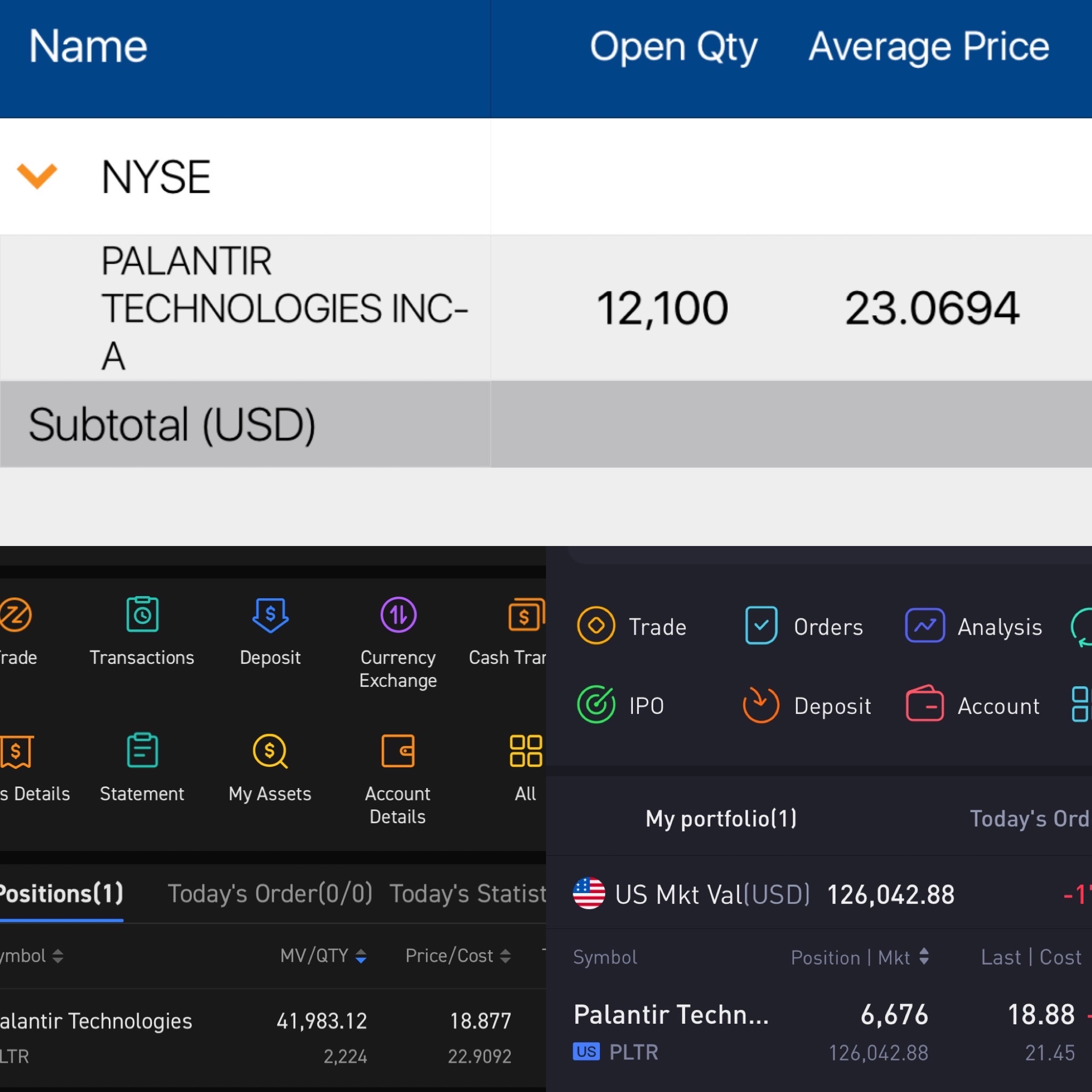The height and width of the screenshot is (1092, 1092).
Task: Sort by Price/Cost column arrows
Action: pos(505,956)
